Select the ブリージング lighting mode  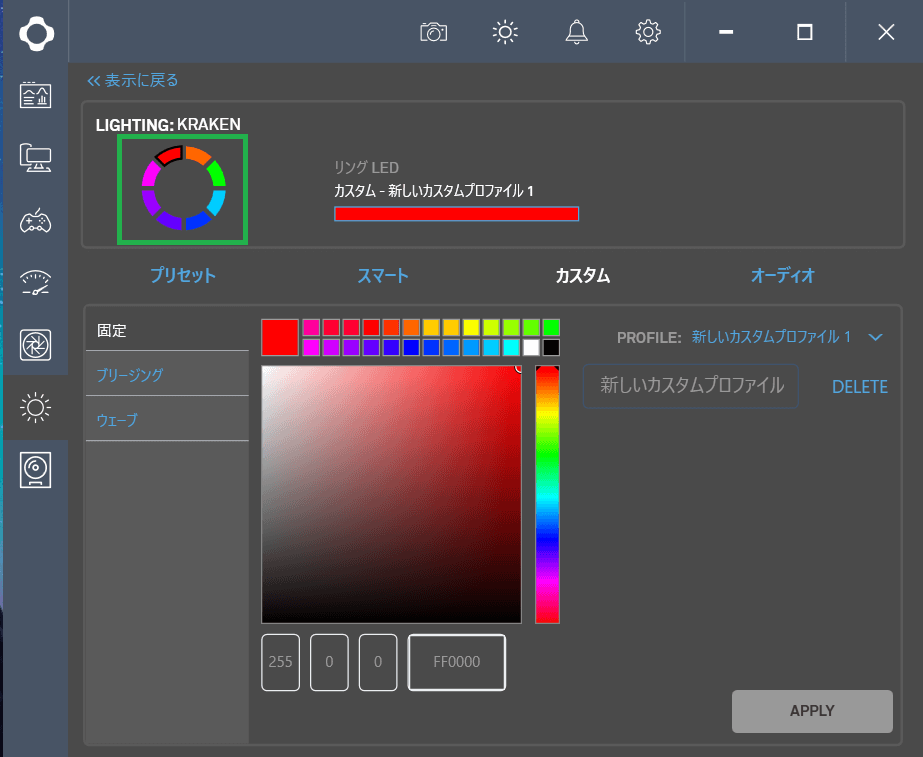pyautogui.click(x=167, y=374)
